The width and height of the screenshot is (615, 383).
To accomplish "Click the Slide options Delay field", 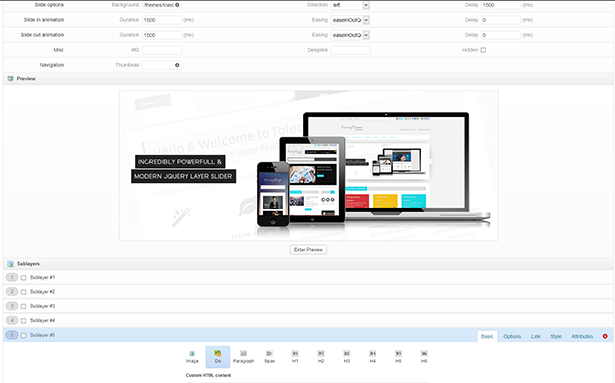I will pos(501,5).
